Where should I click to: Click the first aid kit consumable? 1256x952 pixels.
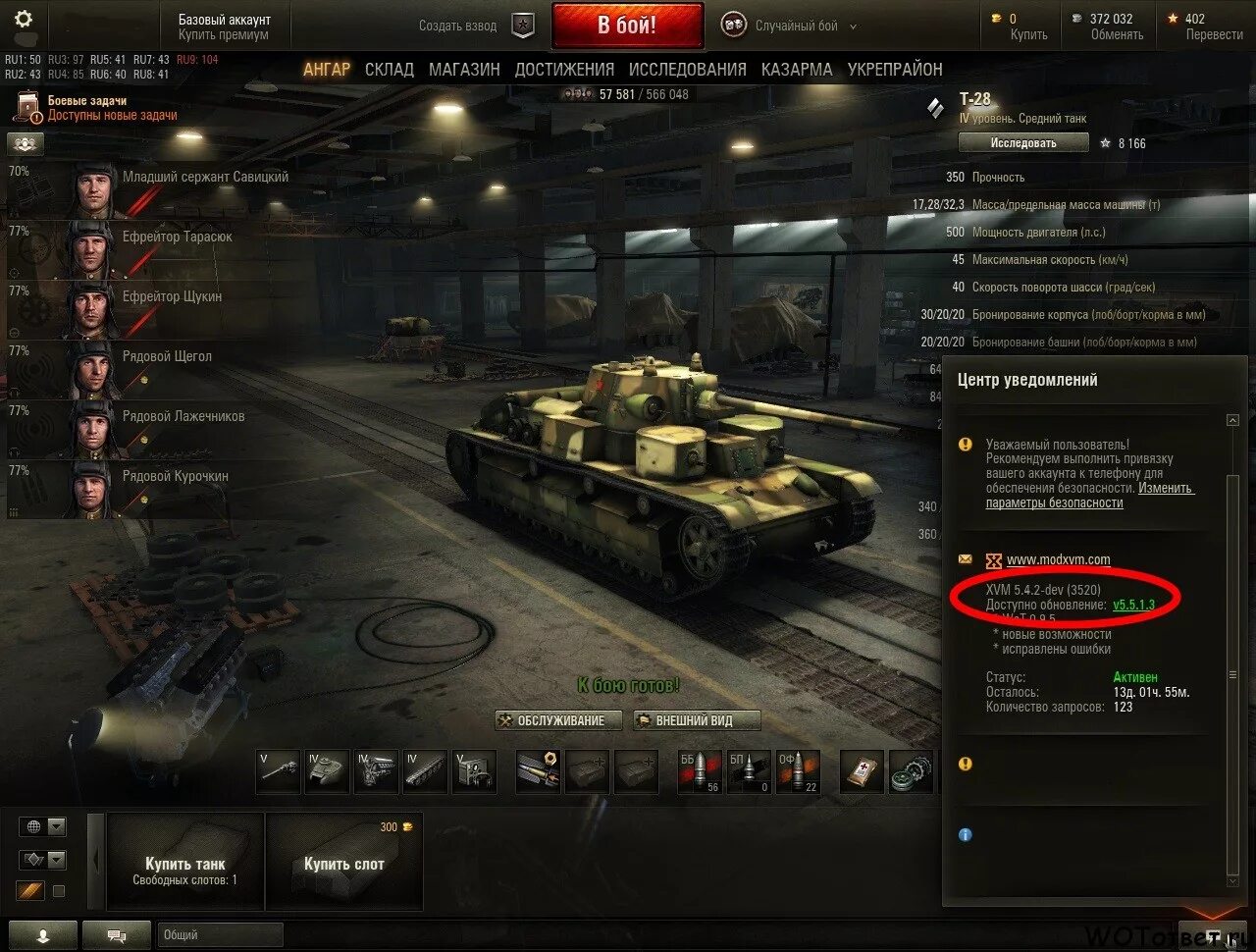(x=863, y=771)
